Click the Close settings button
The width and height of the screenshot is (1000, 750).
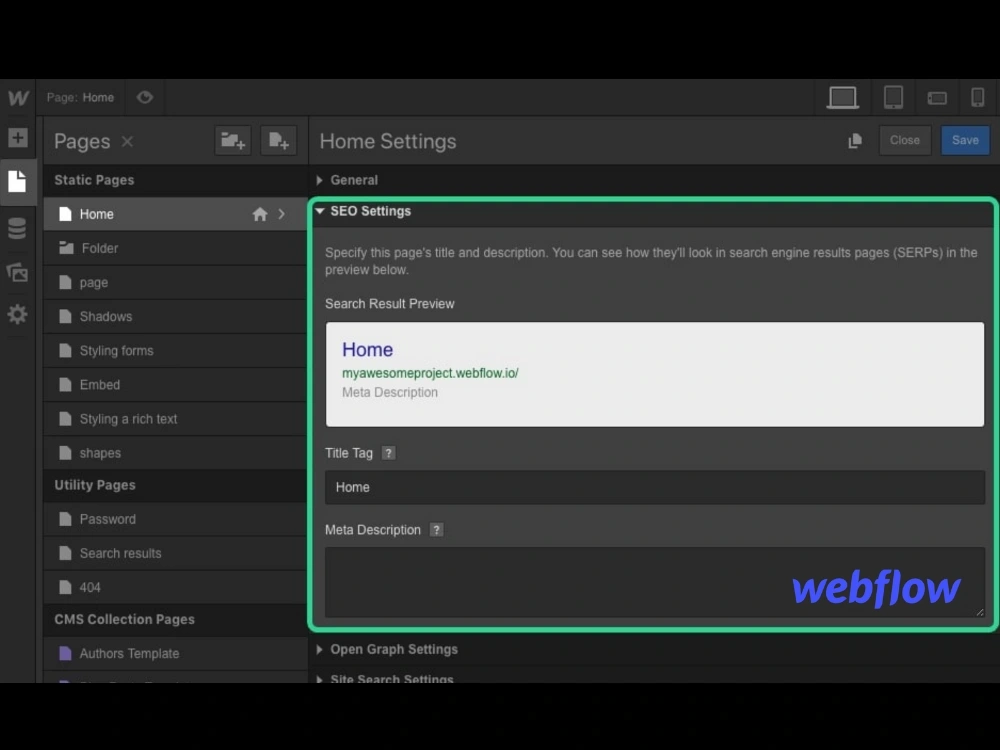(x=904, y=140)
